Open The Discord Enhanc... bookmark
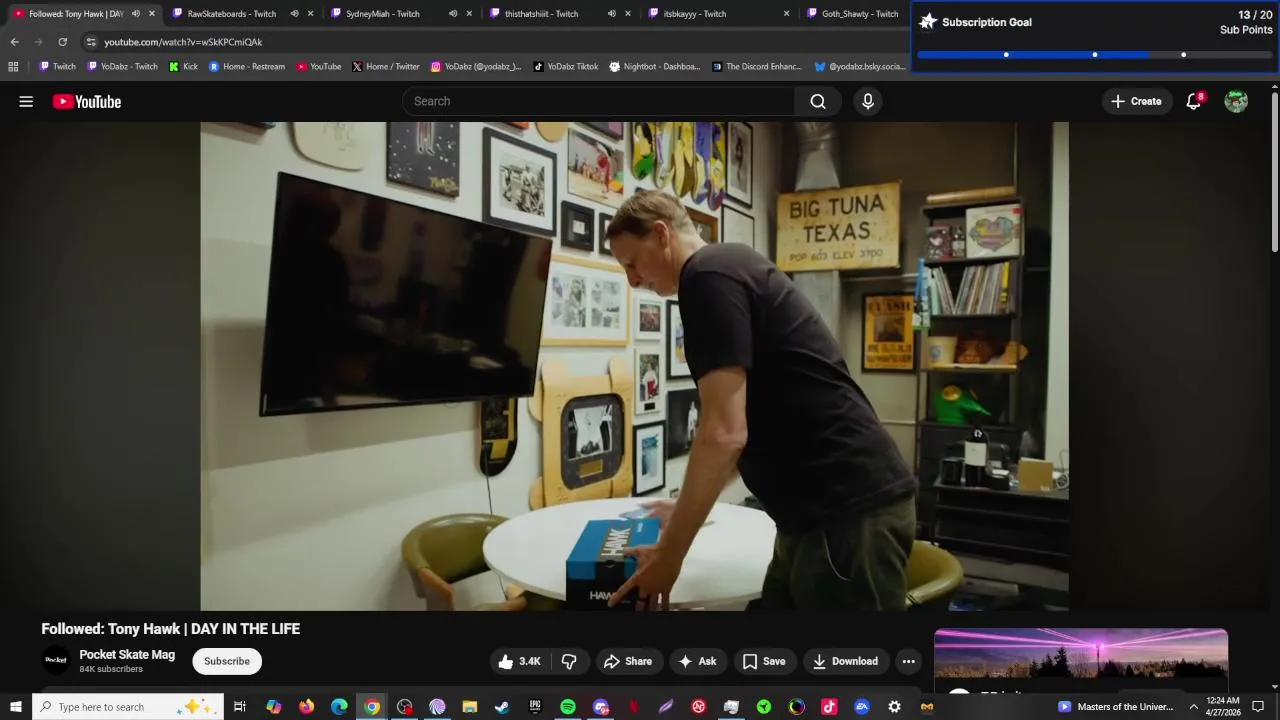The image size is (1280, 720). click(x=757, y=67)
